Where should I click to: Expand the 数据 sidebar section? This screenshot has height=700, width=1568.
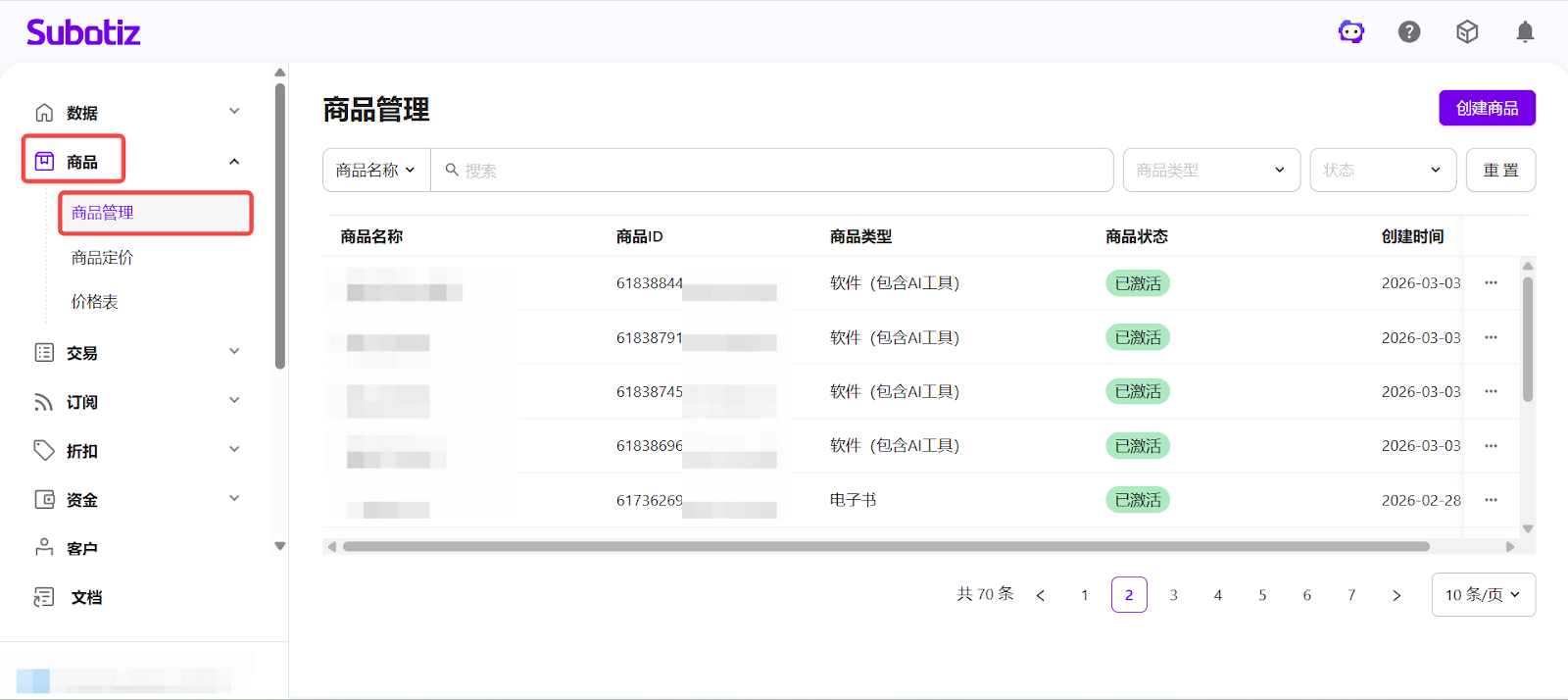pos(135,113)
